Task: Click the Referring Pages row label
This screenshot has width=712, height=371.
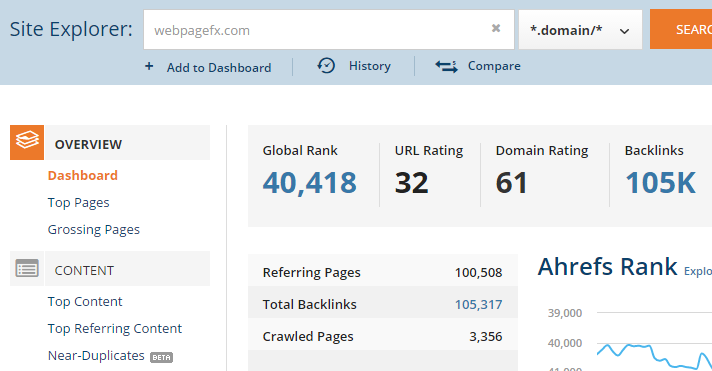Action: click(x=312, y=272)
